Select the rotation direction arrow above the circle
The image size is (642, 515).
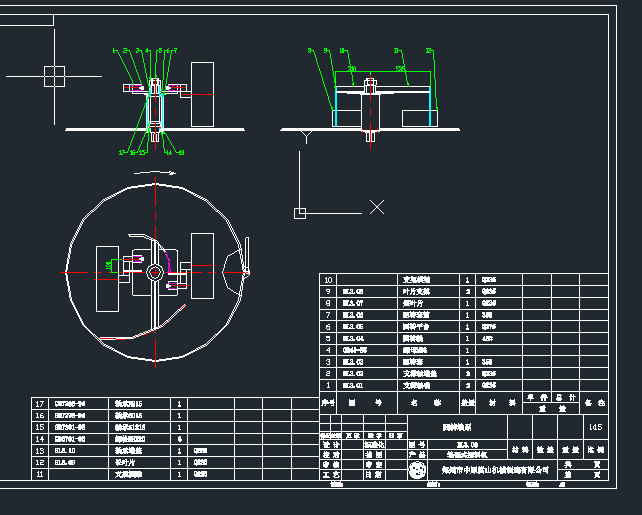click(x=155, y=173)
